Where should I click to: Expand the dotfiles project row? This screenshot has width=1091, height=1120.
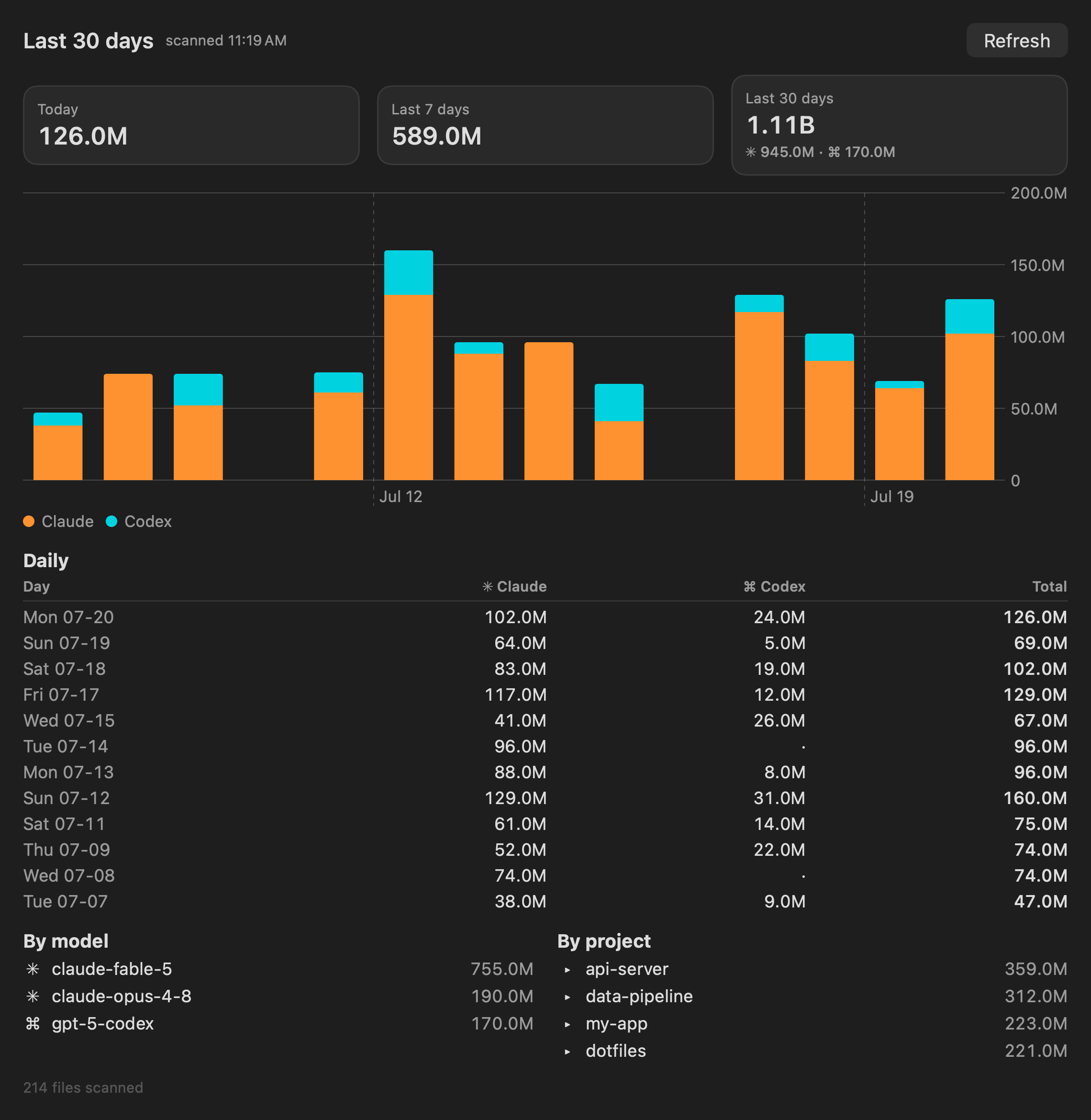tap(568, 1052)
